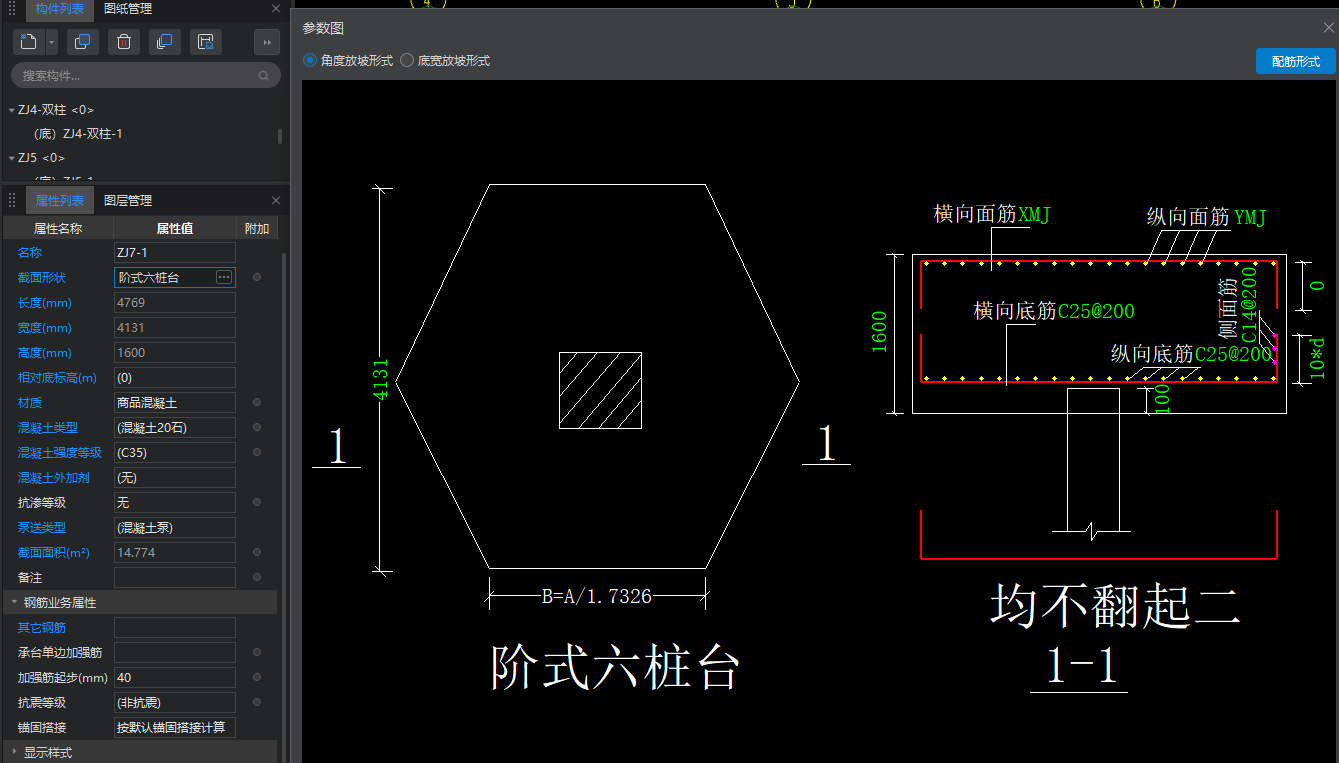Switch to the 图纸管理 tab

(x=128, y=9)
